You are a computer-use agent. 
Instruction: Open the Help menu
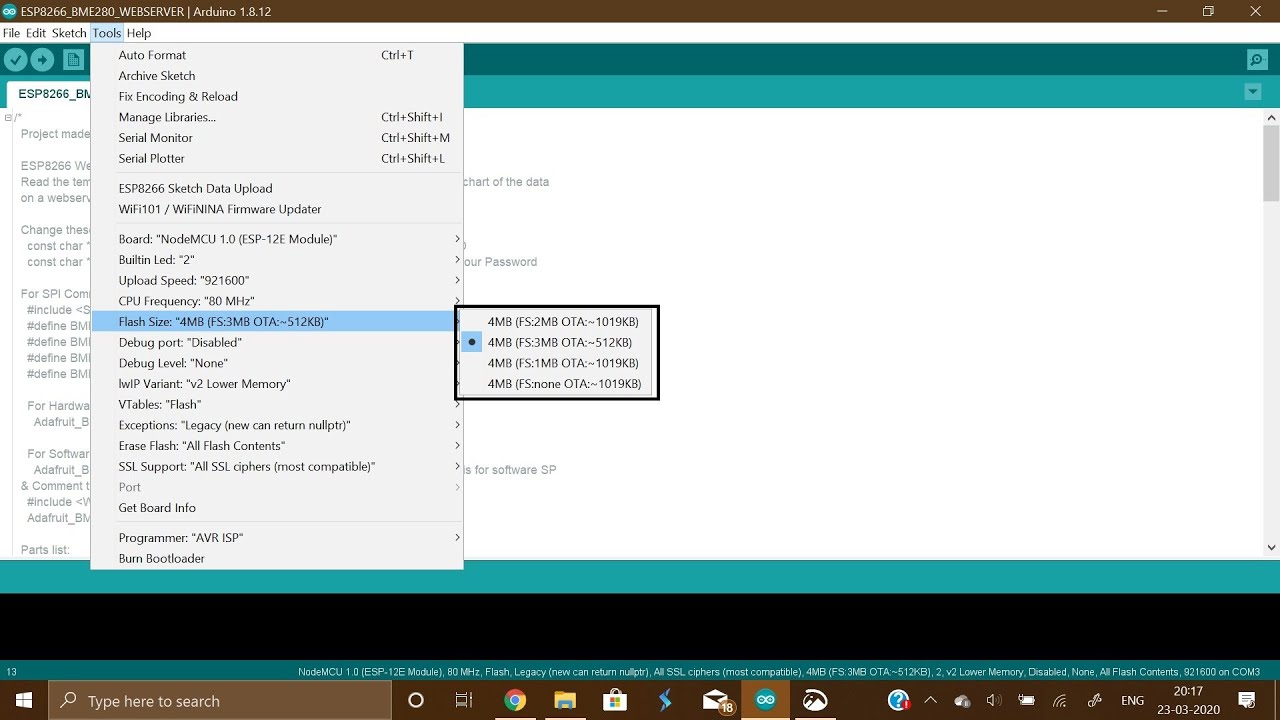139,33
